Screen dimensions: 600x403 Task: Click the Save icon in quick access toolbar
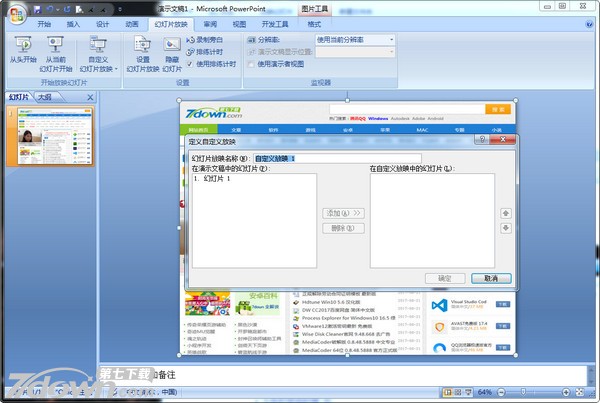(37, 9)
